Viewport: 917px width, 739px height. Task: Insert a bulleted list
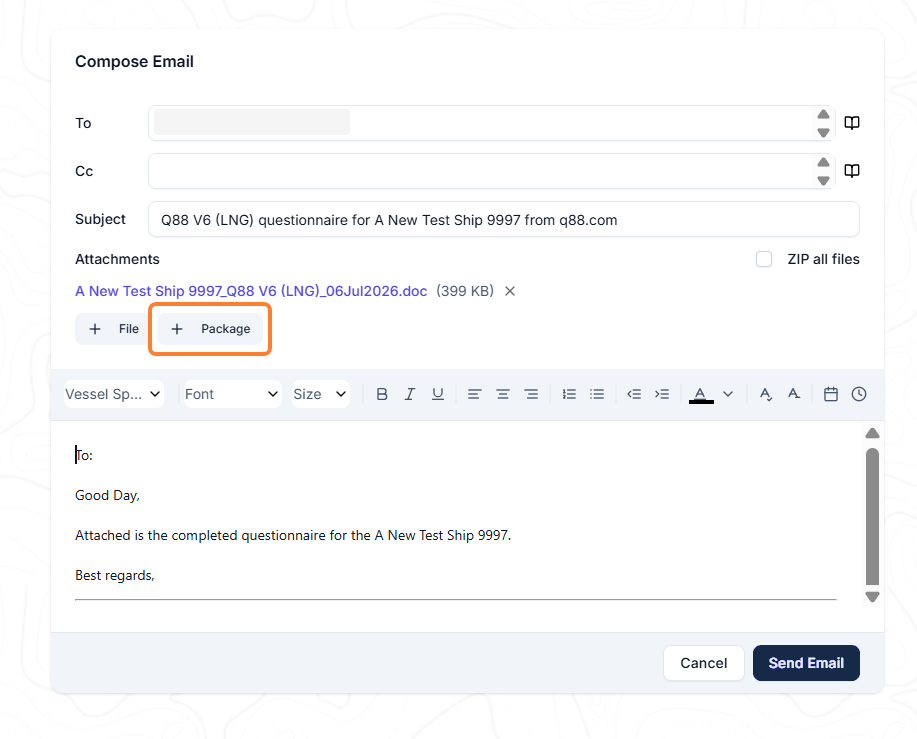pos(597,394)
